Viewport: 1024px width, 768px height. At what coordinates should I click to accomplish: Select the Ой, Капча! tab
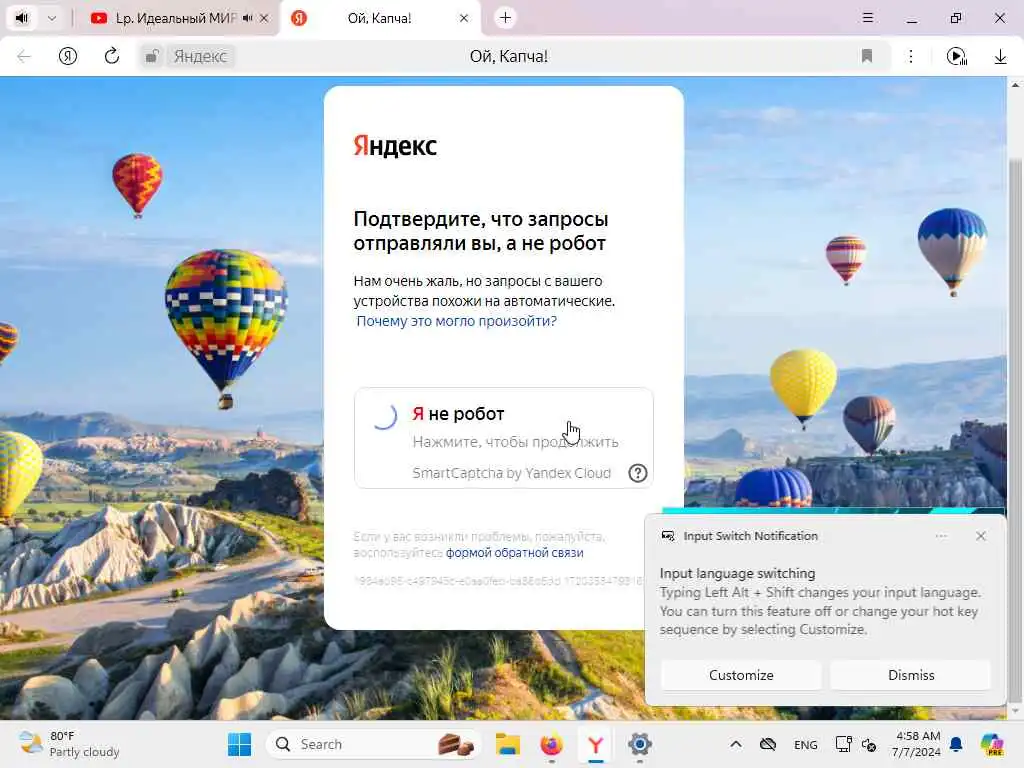379,18
